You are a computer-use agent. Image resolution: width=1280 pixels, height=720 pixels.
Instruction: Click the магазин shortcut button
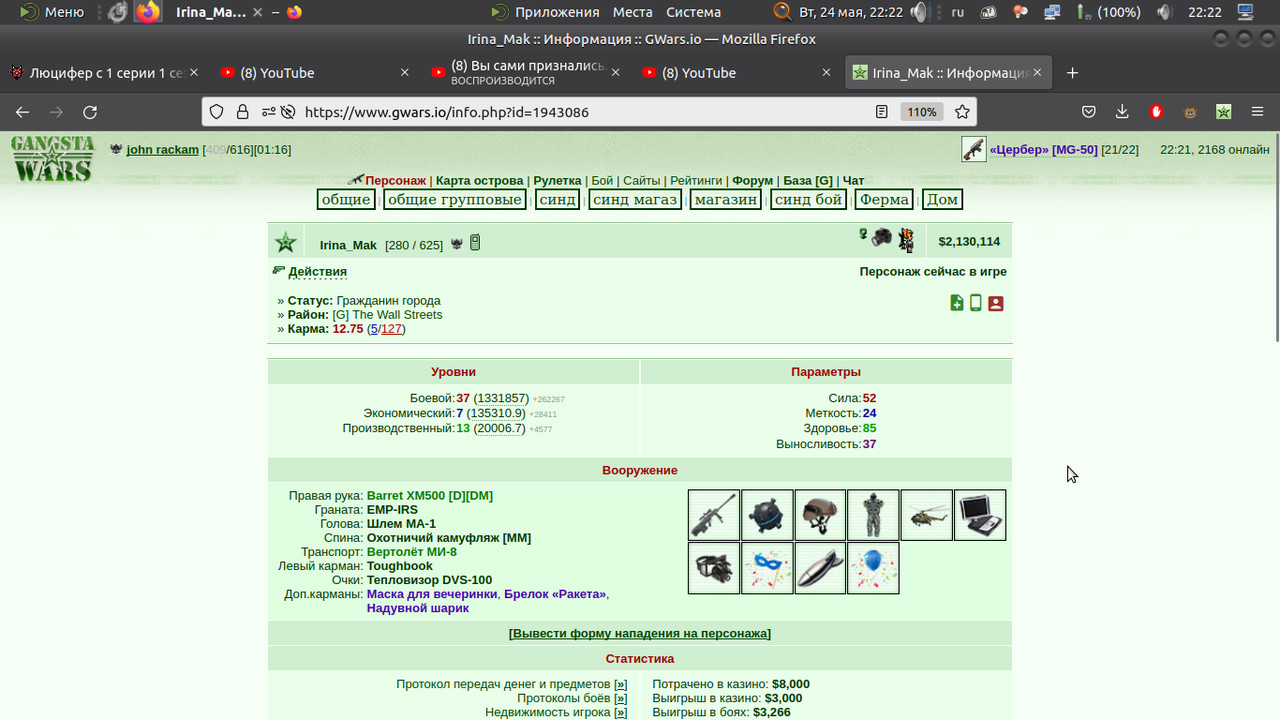726,200
